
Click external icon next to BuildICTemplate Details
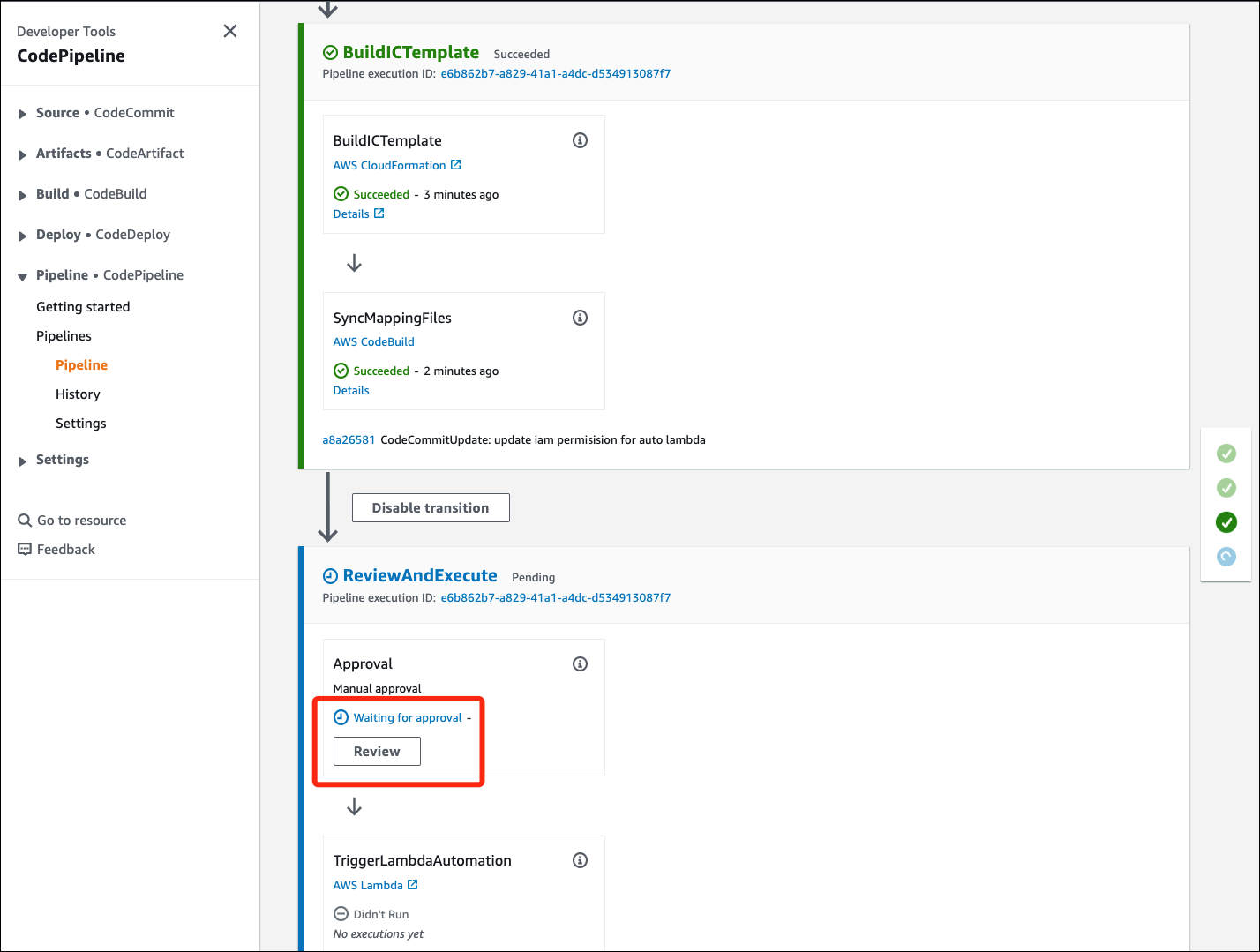click(379, 214)
